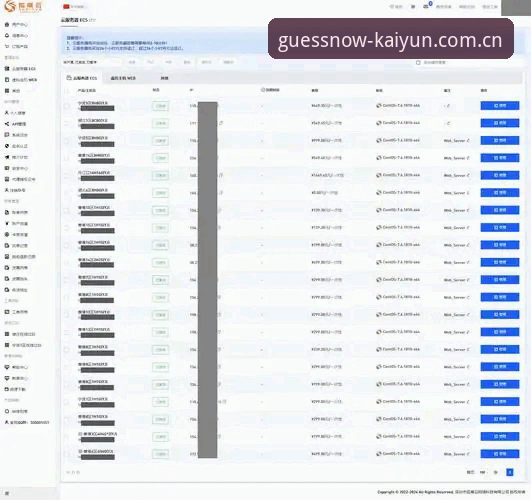Toggle the select-all checkbox in table header

[67, 90]
